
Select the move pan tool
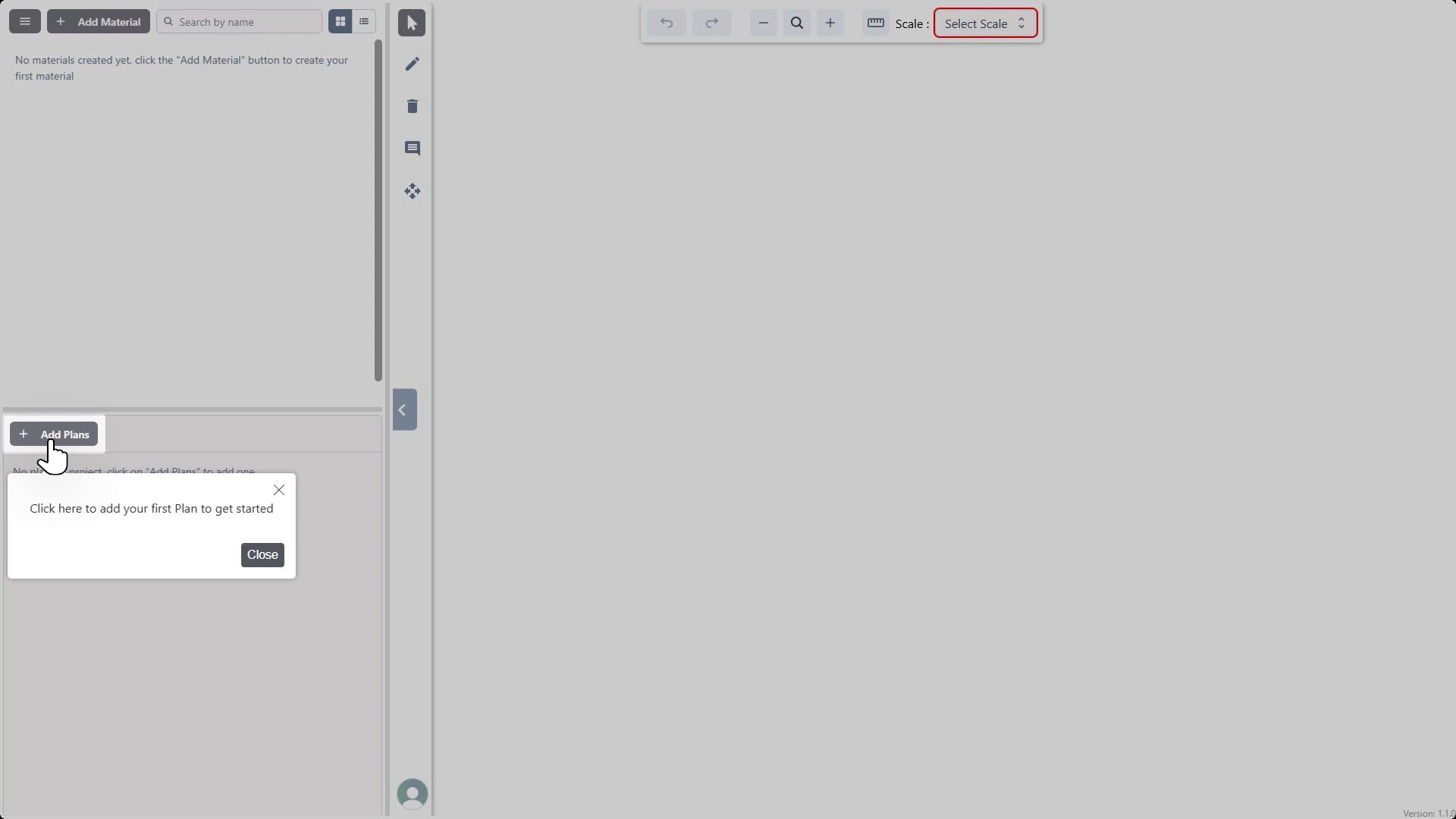click(x=413, y=191)
